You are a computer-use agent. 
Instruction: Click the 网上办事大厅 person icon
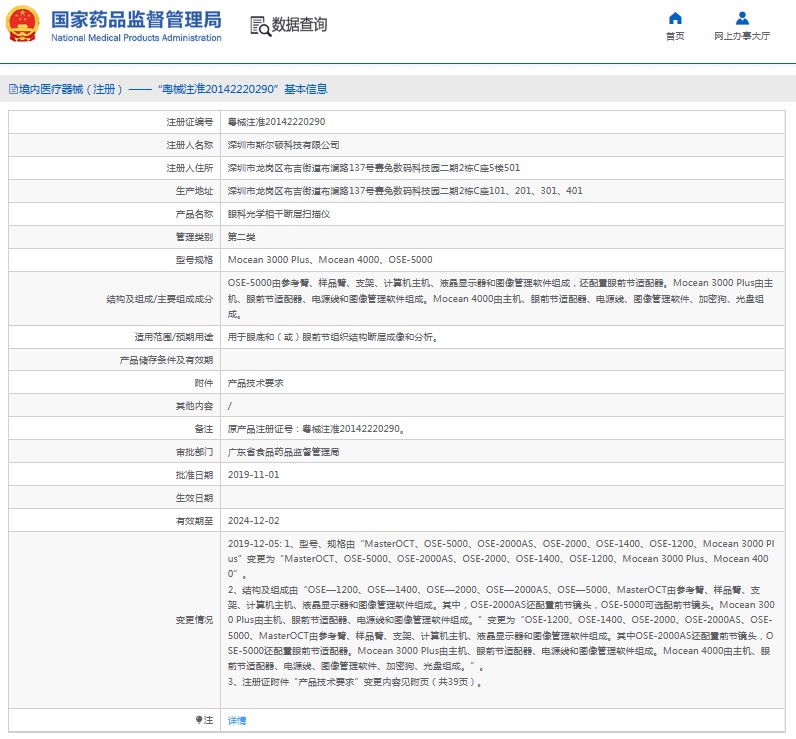(742, 18)
